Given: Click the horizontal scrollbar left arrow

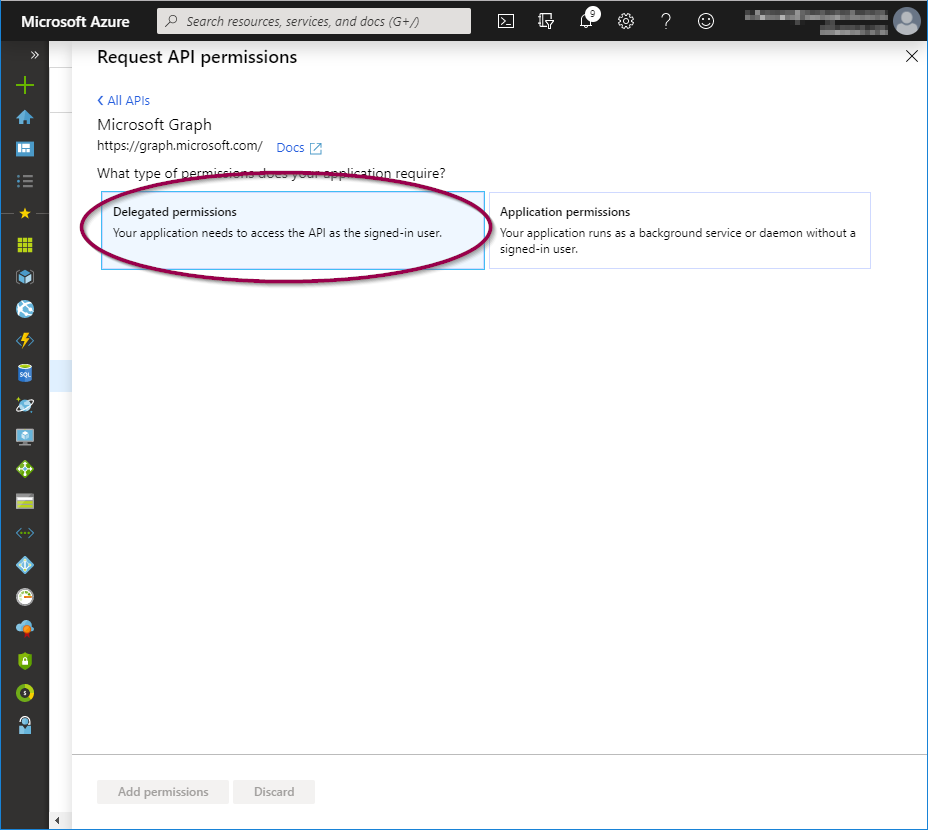Looking at the screenshot, I should coord(57,820).
